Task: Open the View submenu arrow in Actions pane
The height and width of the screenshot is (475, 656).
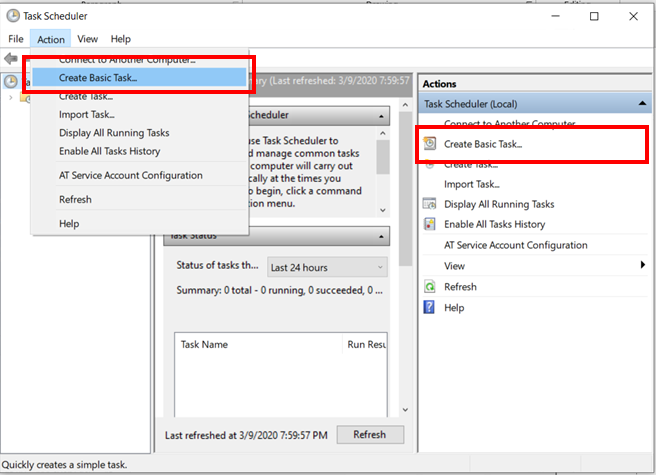Action: [x=643, y=264]
